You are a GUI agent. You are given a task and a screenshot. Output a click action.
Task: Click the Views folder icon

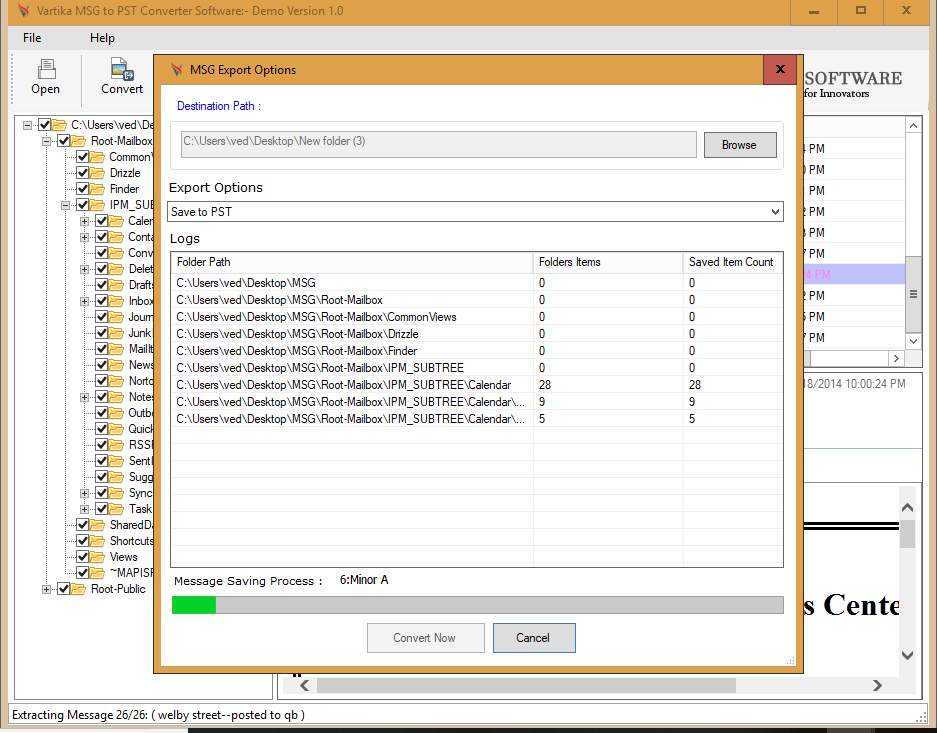(x=97, y=557)
